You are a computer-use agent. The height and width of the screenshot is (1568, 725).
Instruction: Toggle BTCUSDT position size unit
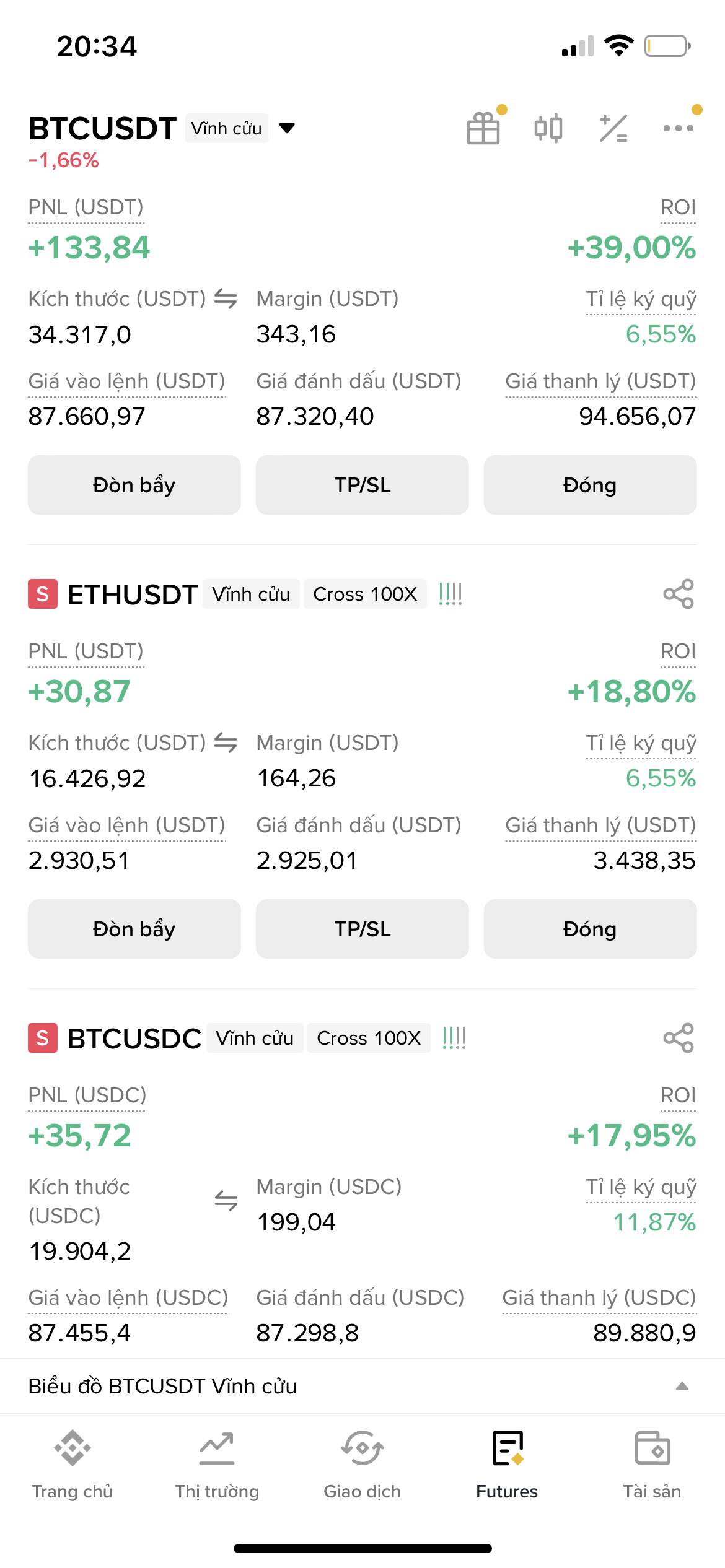[x=226, y=299]
